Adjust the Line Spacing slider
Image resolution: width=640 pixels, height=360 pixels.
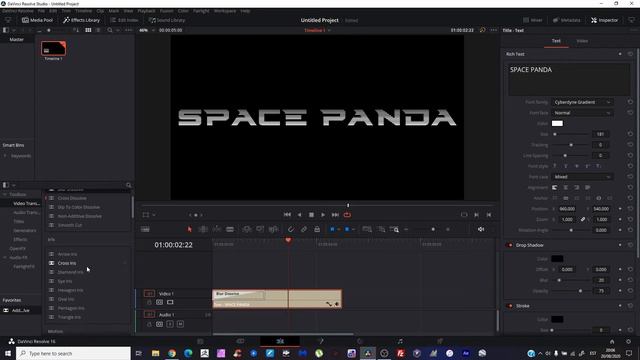(x=571, y=156)
